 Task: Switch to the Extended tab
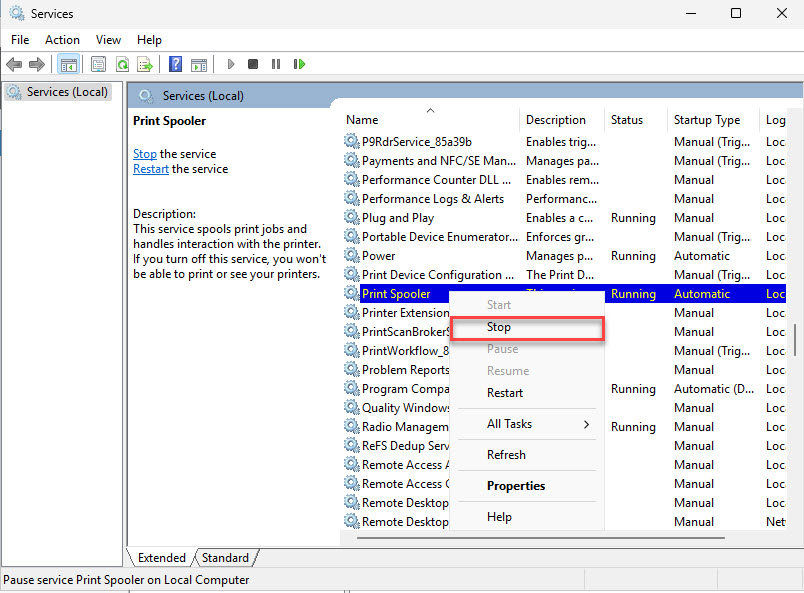[162, 558]
